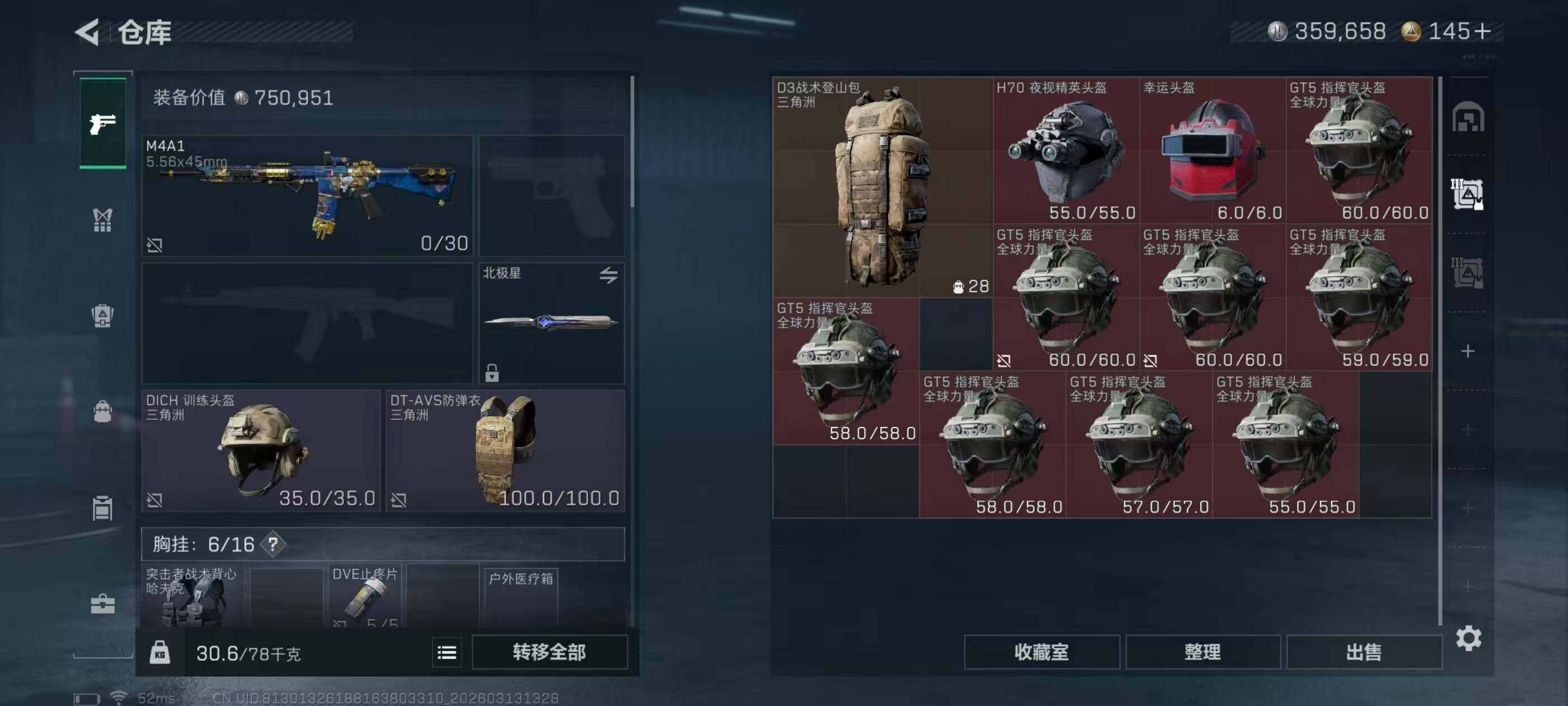Click the question mark next to 胸挂 6/16
The width and height of the screenshot is (1568, 706).
[x=273, y=544]
